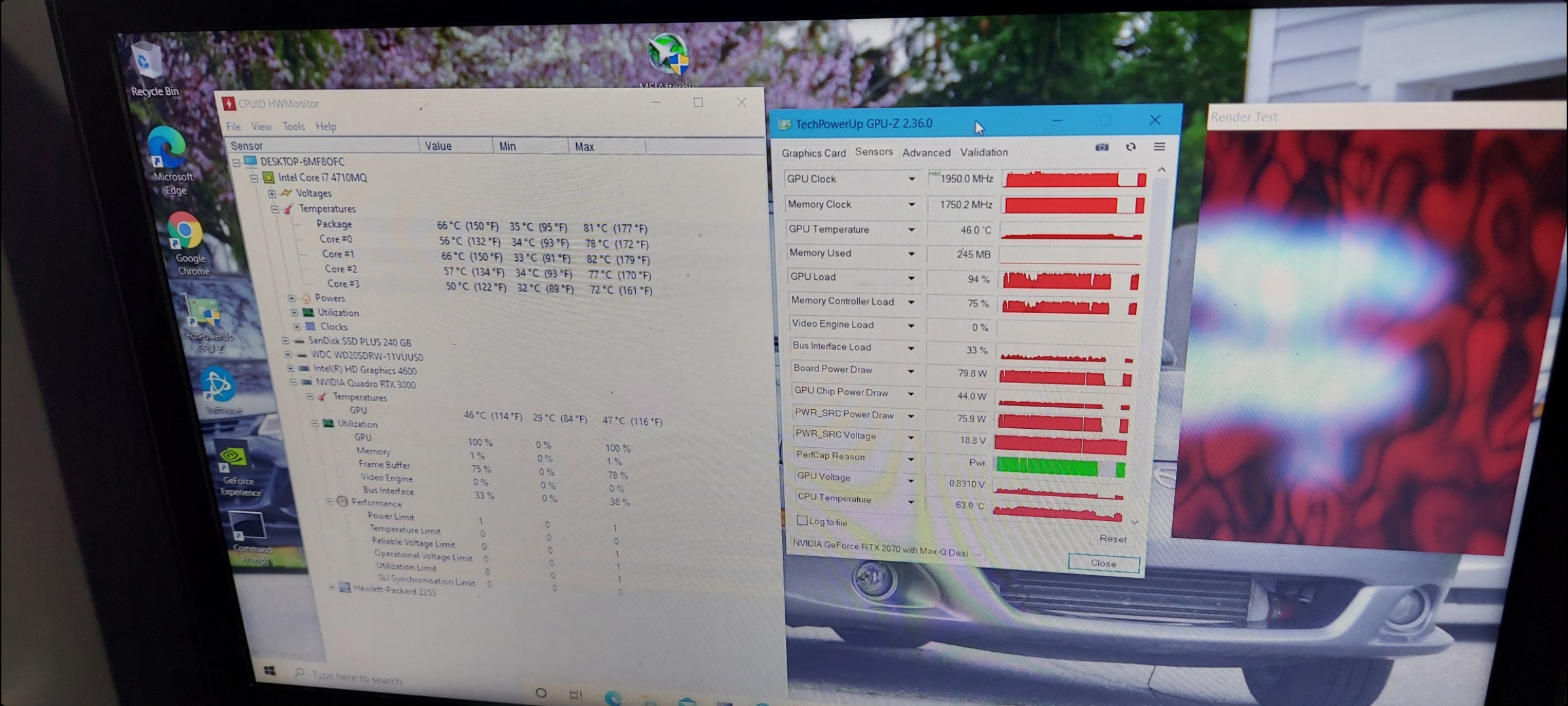The width and height of the screenshot is (1568, 706).
Task: Expand the Powers node under the CPU
Action: [292, 299]
